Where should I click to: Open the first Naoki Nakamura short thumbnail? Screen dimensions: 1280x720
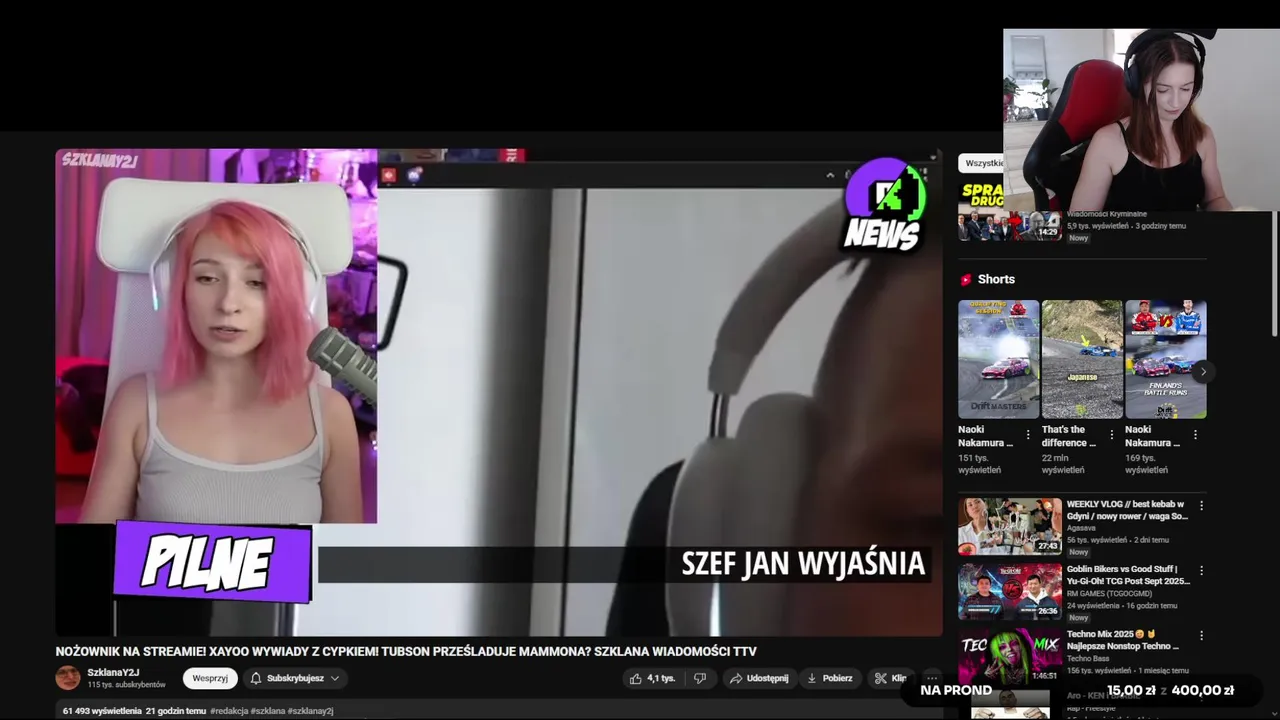tap(999, 359)
